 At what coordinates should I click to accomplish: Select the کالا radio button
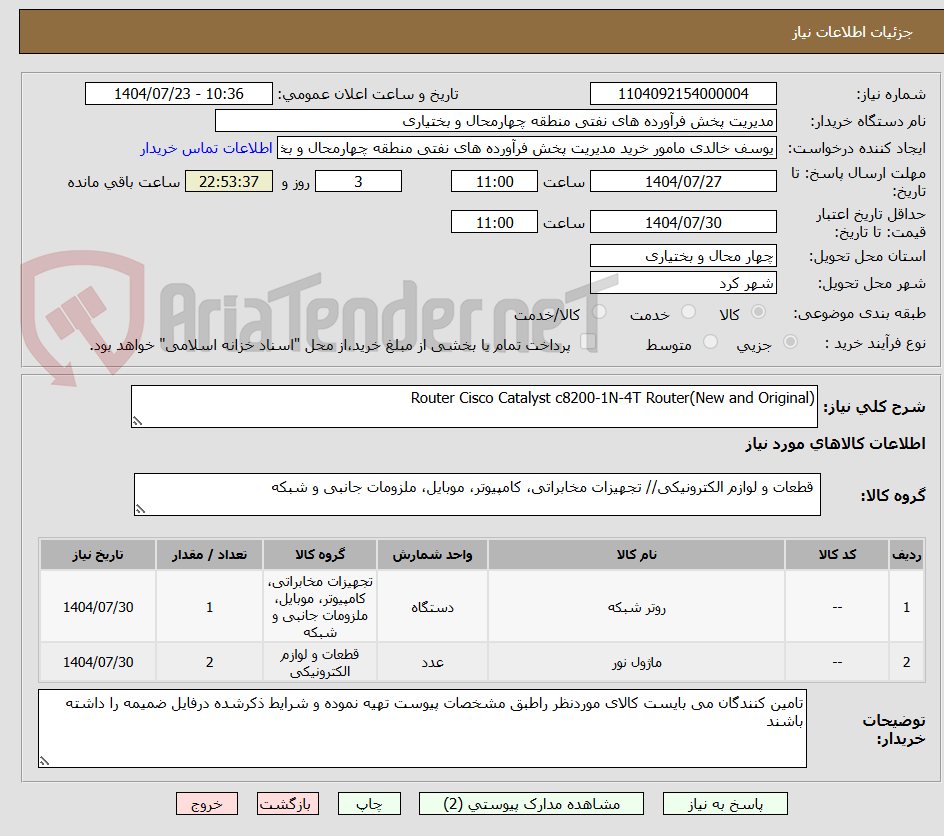pos(758,313)
